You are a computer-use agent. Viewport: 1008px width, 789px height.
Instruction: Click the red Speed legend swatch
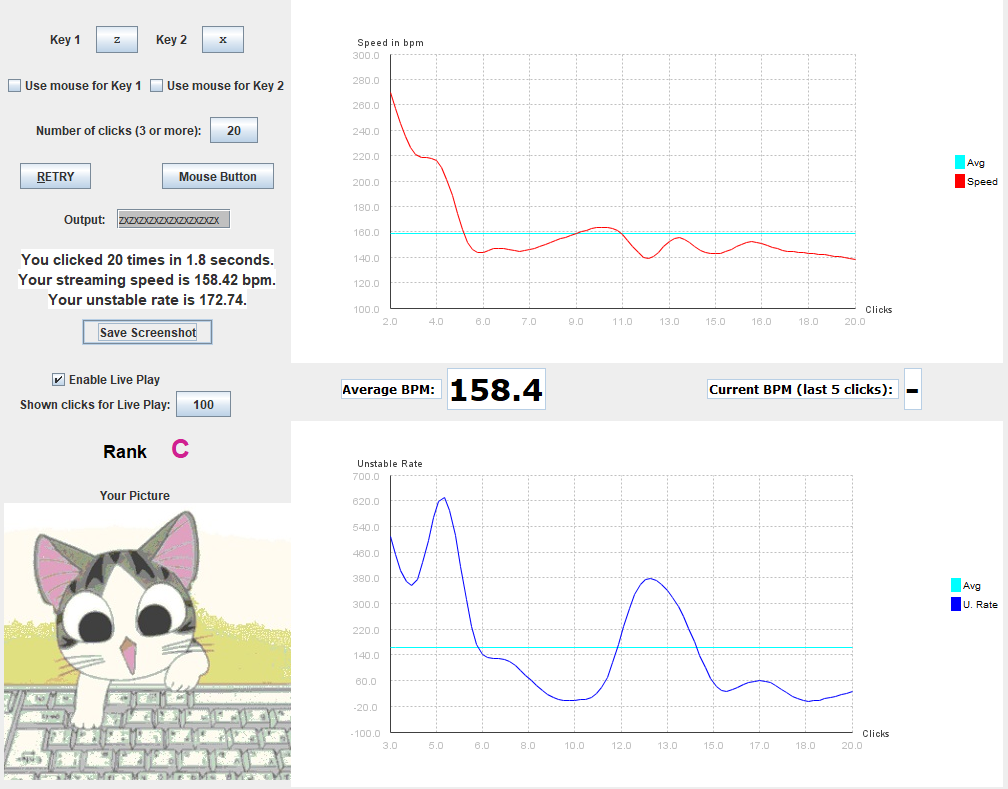click(x=960, y=181)
